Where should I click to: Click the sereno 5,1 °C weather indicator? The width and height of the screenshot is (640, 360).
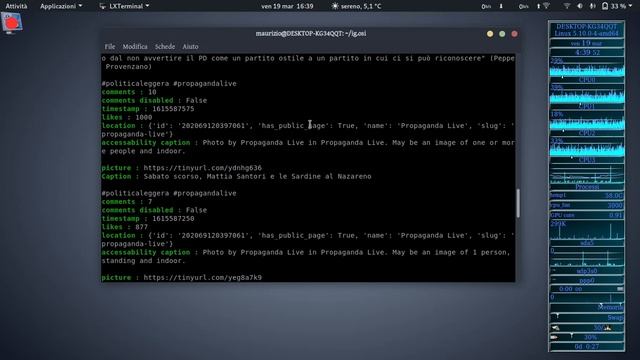[357, 6]
